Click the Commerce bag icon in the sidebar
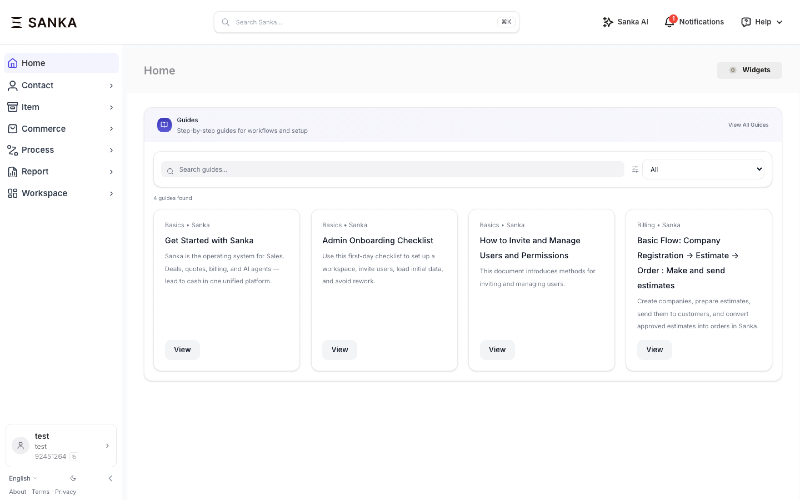The height and width of the screenshot is (500, 800). pos(13,129)
